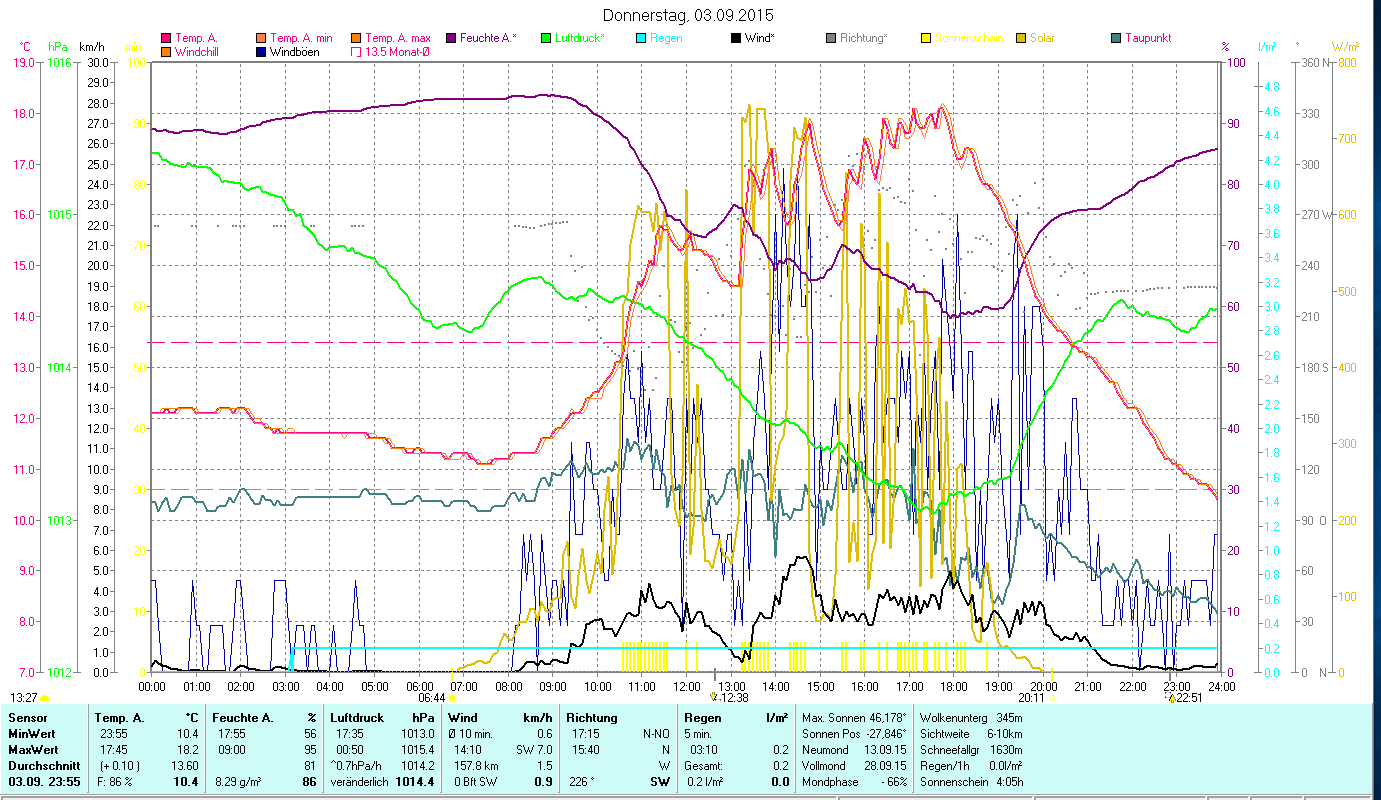Click the Sensor header in the table
The image size is (1381, 800).
tap(26, 718)
